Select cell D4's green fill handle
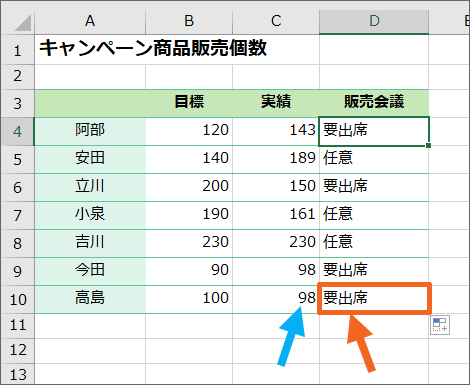This screenshot has height=385, width=470. click(428, 145)
